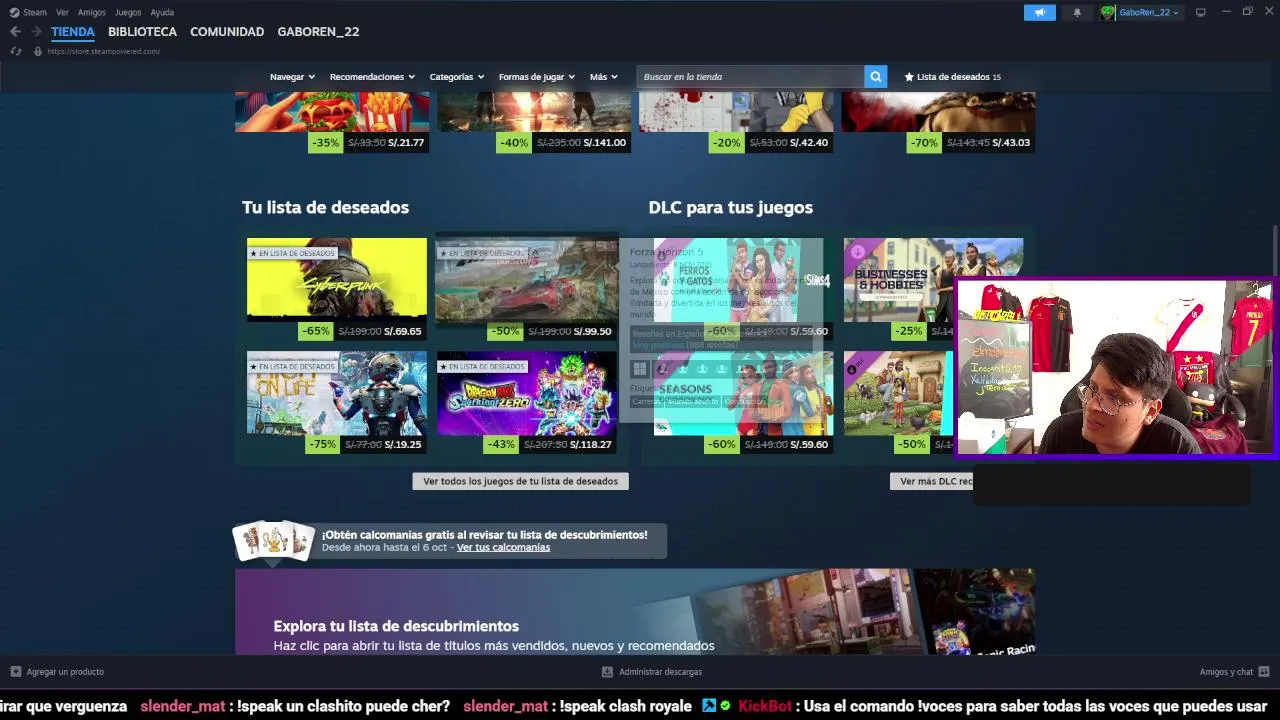
Task: Open the Ver tus calcomanías link
Action: (503, 547)
